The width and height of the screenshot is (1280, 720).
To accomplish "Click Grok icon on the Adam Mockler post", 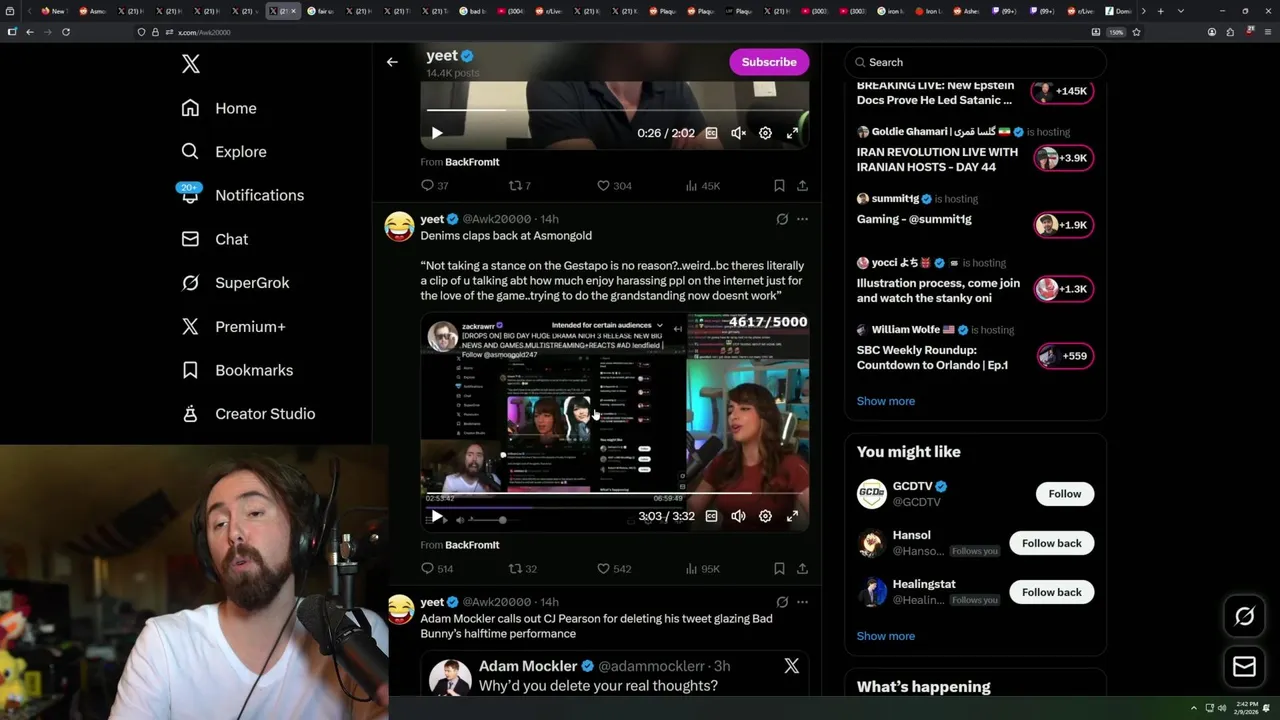I will (782, 602).
